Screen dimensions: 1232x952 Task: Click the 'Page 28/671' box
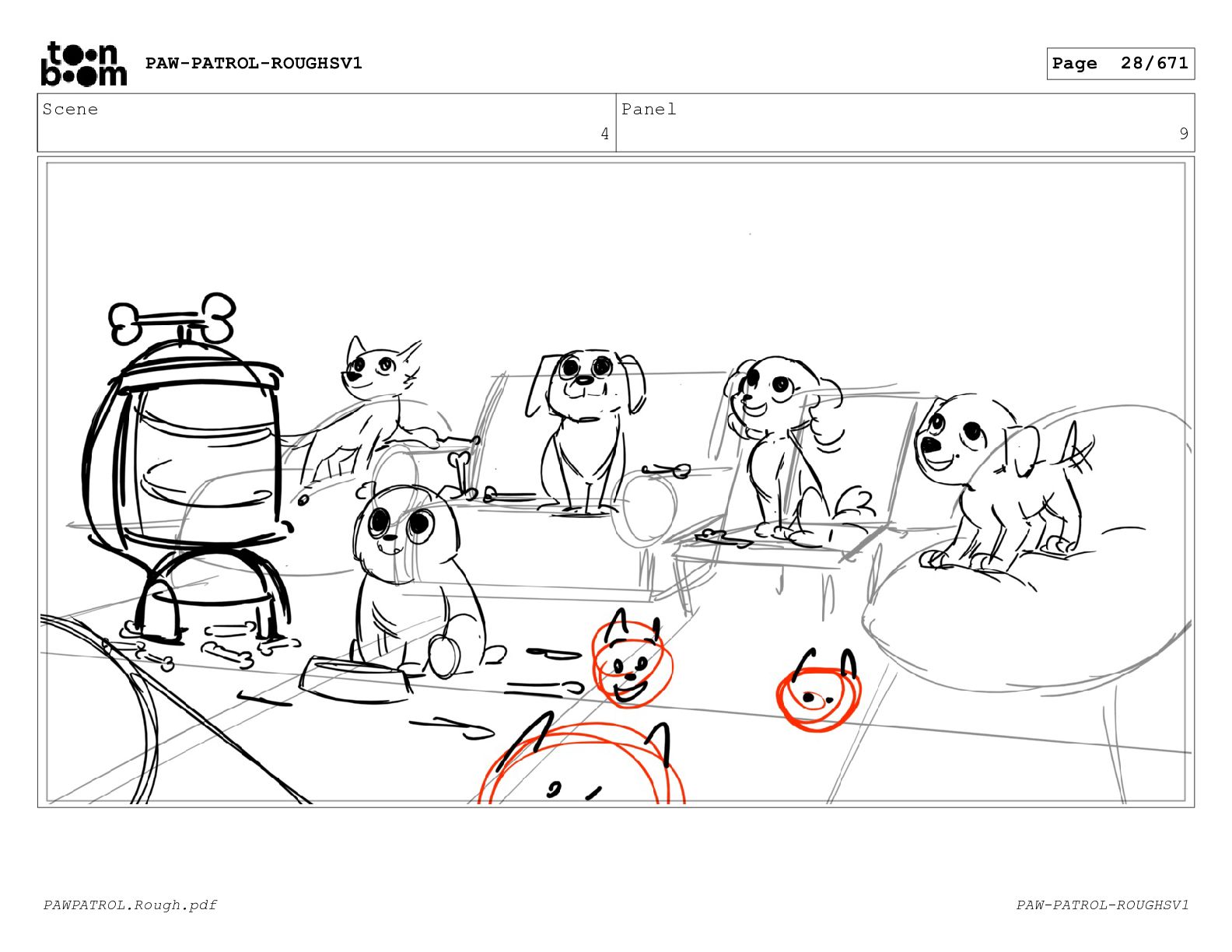pyautogui.click(x=1120, y=64)
